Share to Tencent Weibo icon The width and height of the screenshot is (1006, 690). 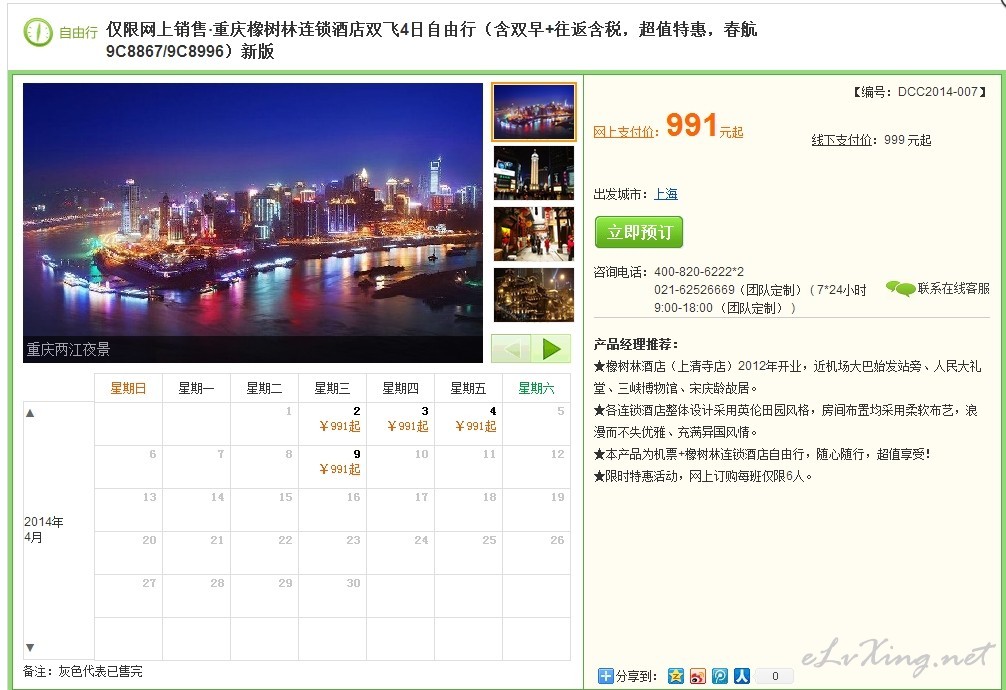tap(720, 676)
